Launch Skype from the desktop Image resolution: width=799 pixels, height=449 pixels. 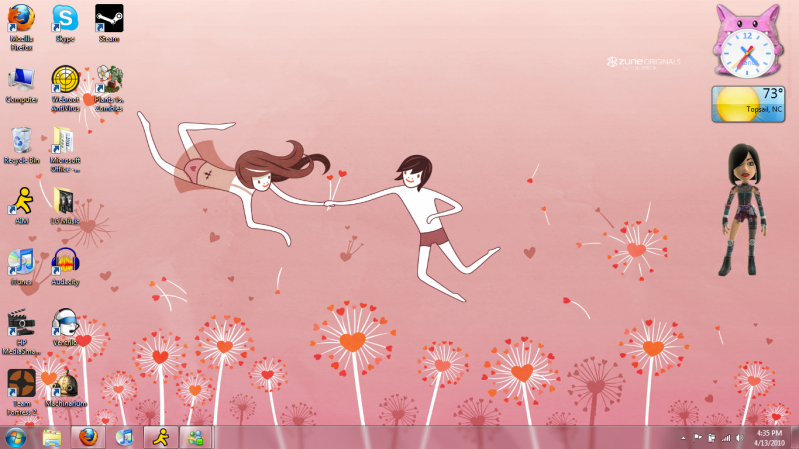[x=65, y=20]
